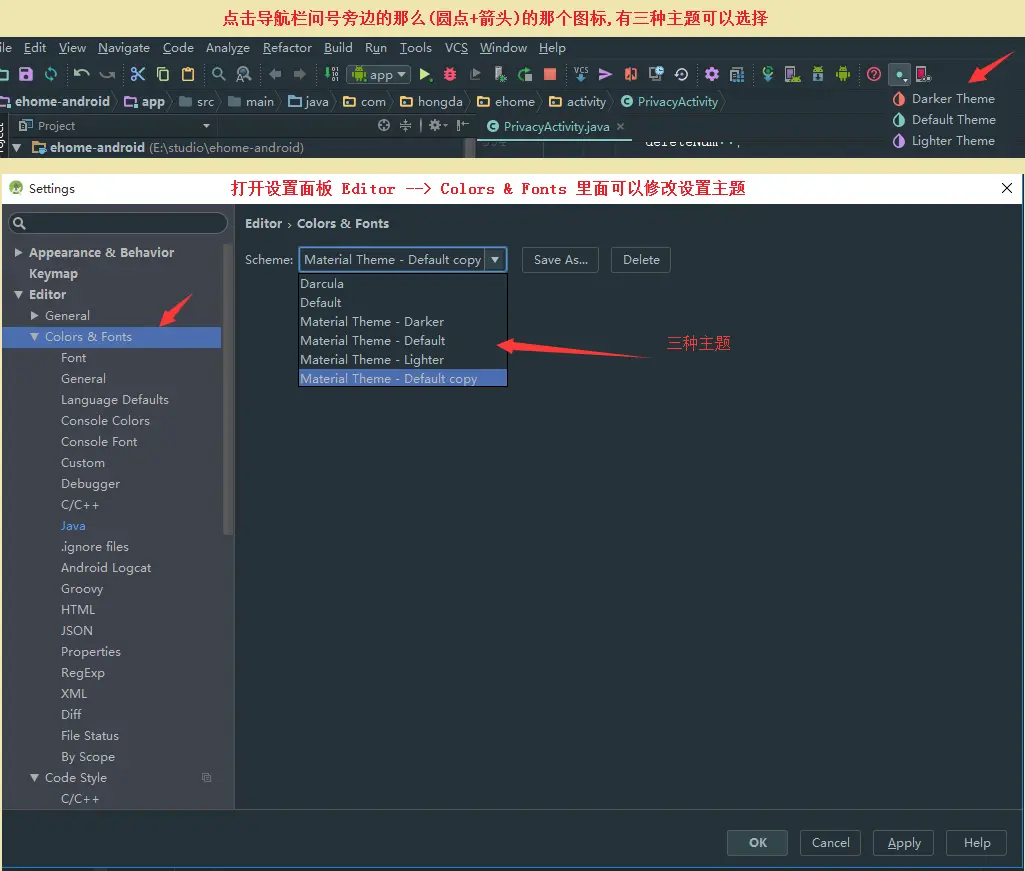Click the Search magnifier icon in the toolbar
This screenshot has width=1025, height=871.
218,74
